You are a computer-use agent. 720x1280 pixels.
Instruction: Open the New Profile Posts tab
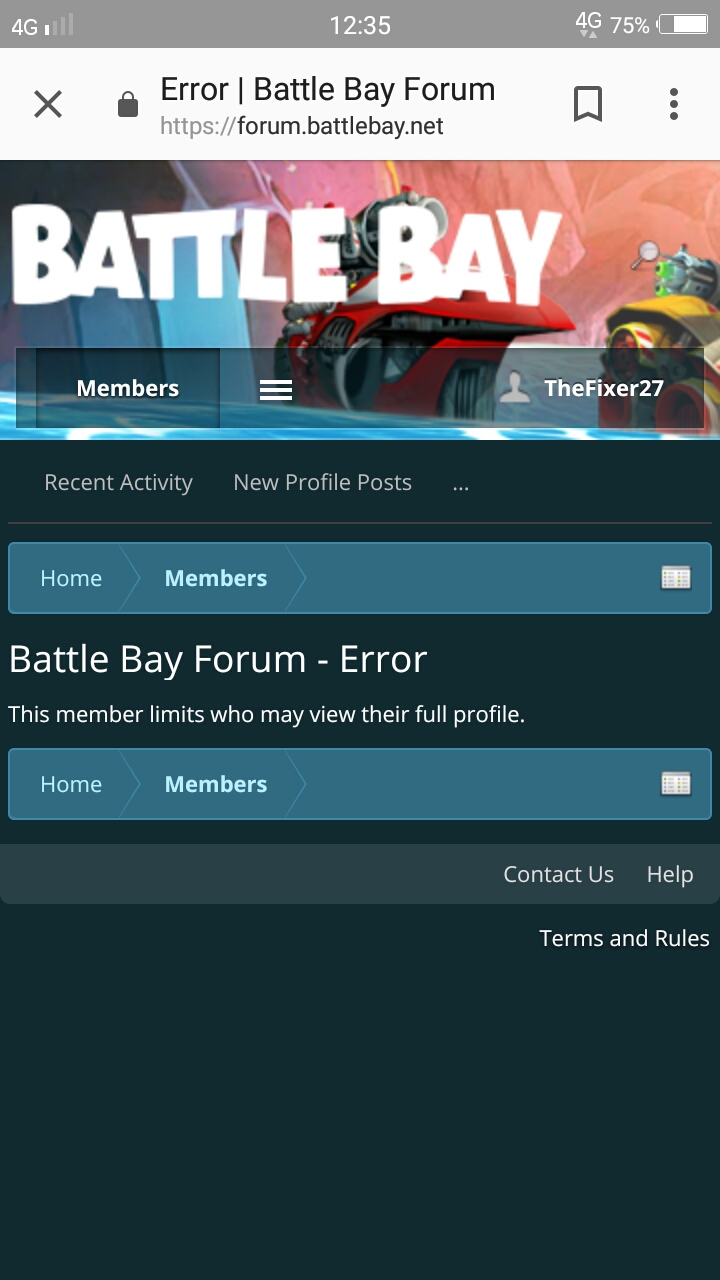(323, 483)
